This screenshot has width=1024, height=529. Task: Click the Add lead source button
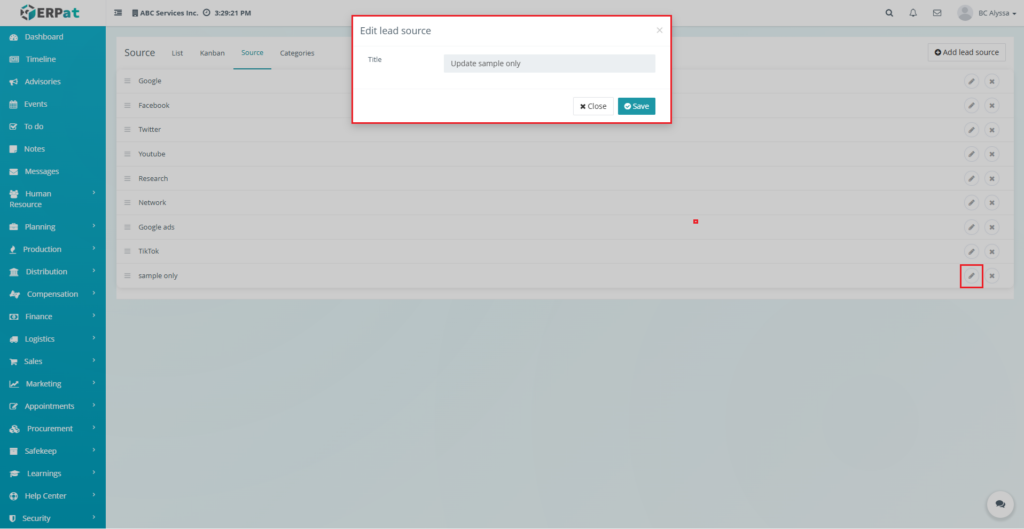click(x=966, y=52)
